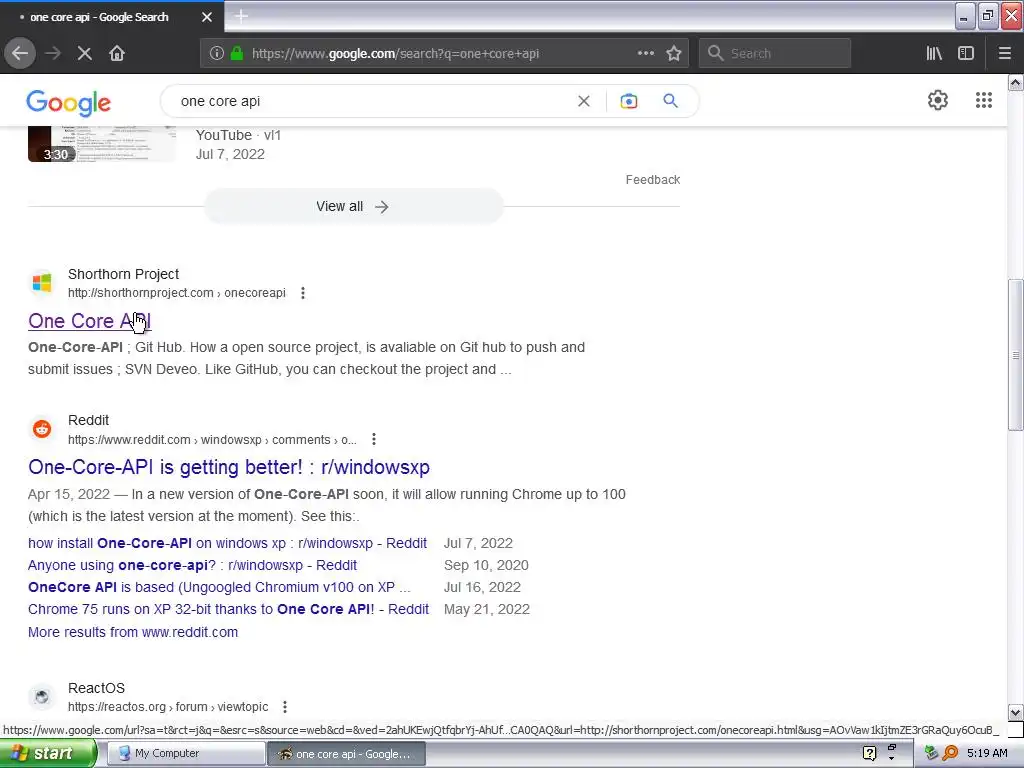Open a new tab with plus button
Image resolution: width=1024 pixels, height=768 pixels.
[241, 16]
